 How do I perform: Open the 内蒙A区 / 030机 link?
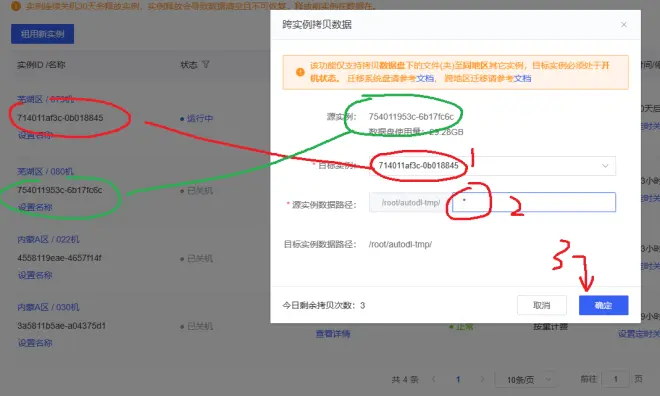[x=48, y=307]
